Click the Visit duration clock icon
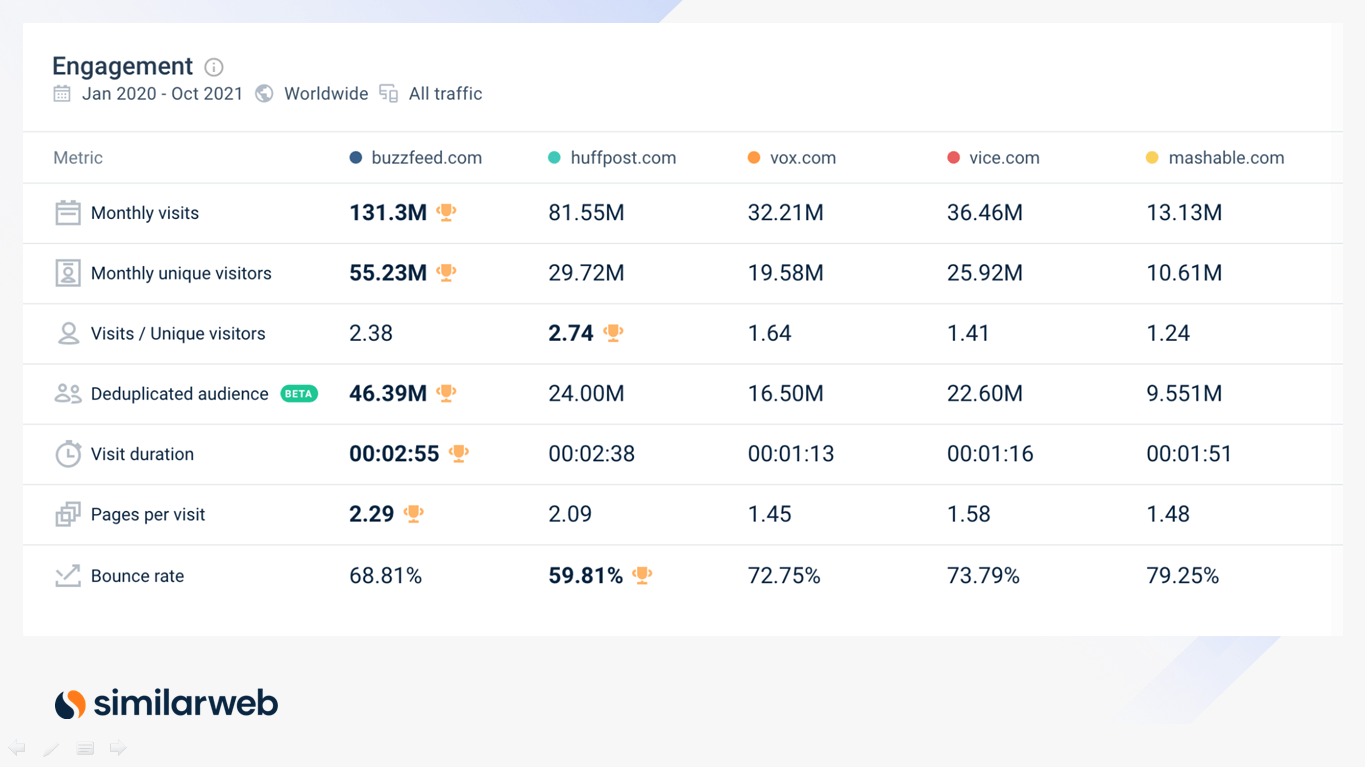1365x767 pixels. tap(68, 454)
